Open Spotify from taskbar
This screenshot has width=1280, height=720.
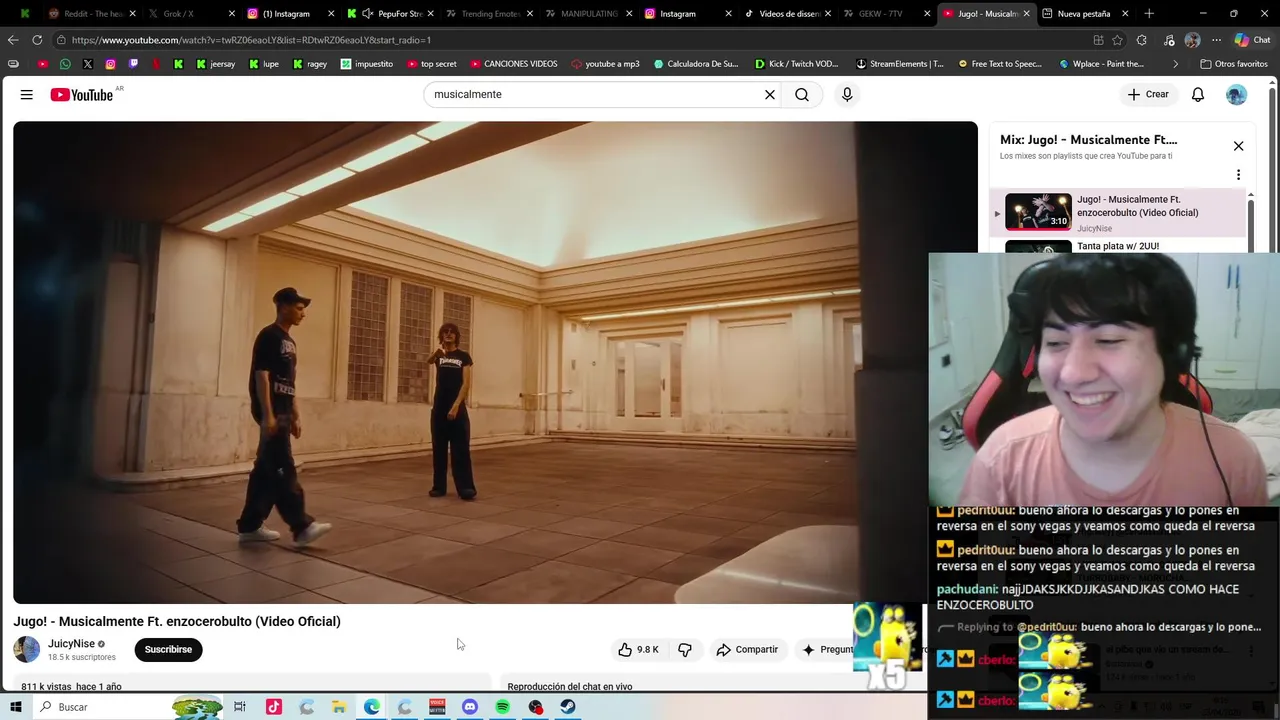tap(503, 707)
